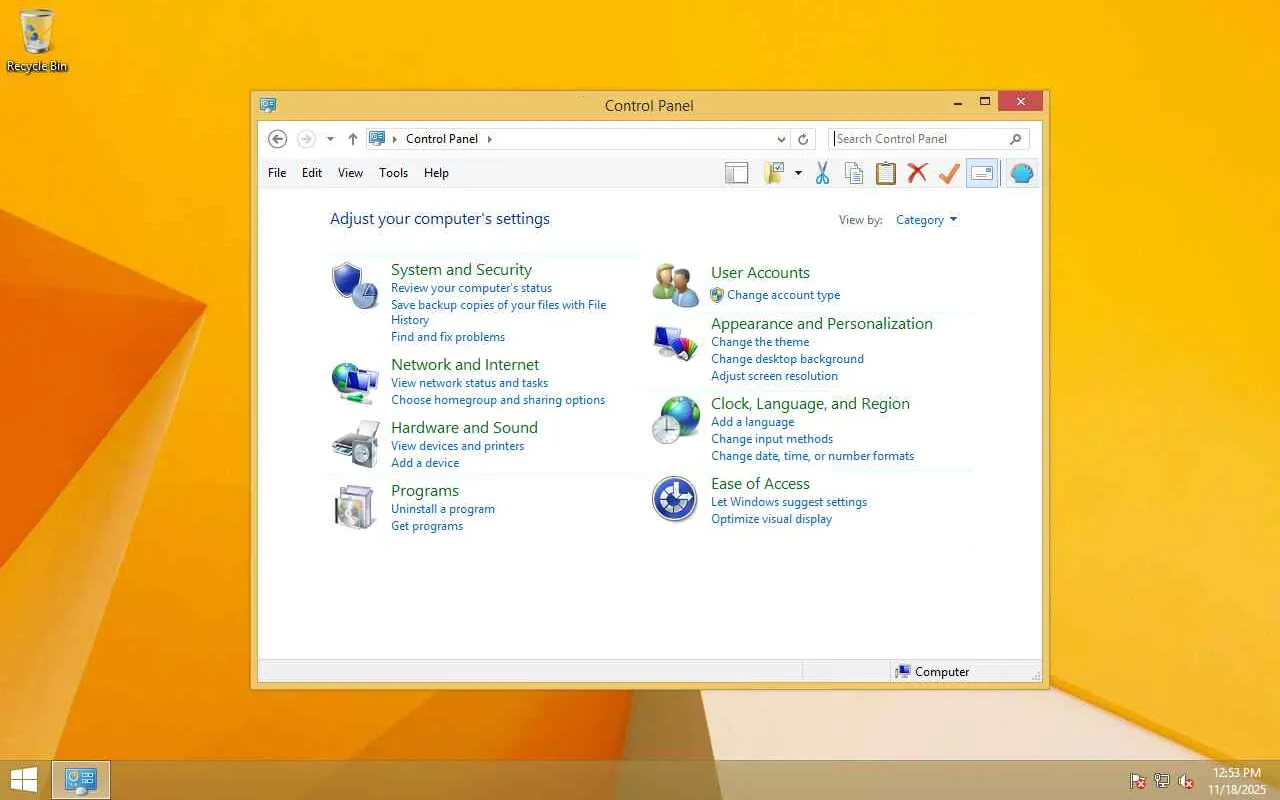The width and height of the screenshot is (1280, 800).
Task: Open the Help menu
Action: click(x=436, y=173)
